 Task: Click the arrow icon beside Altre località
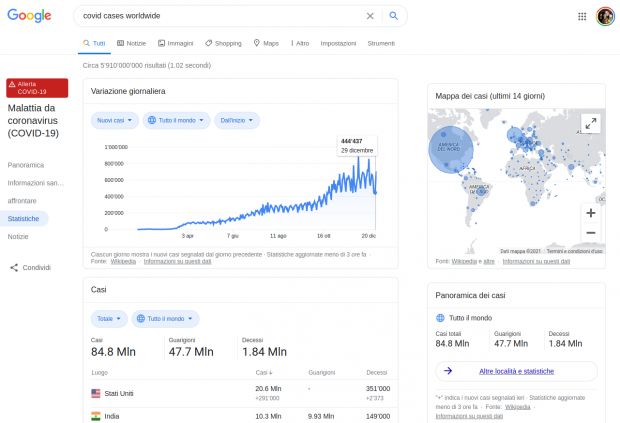[x=448, y=371]
